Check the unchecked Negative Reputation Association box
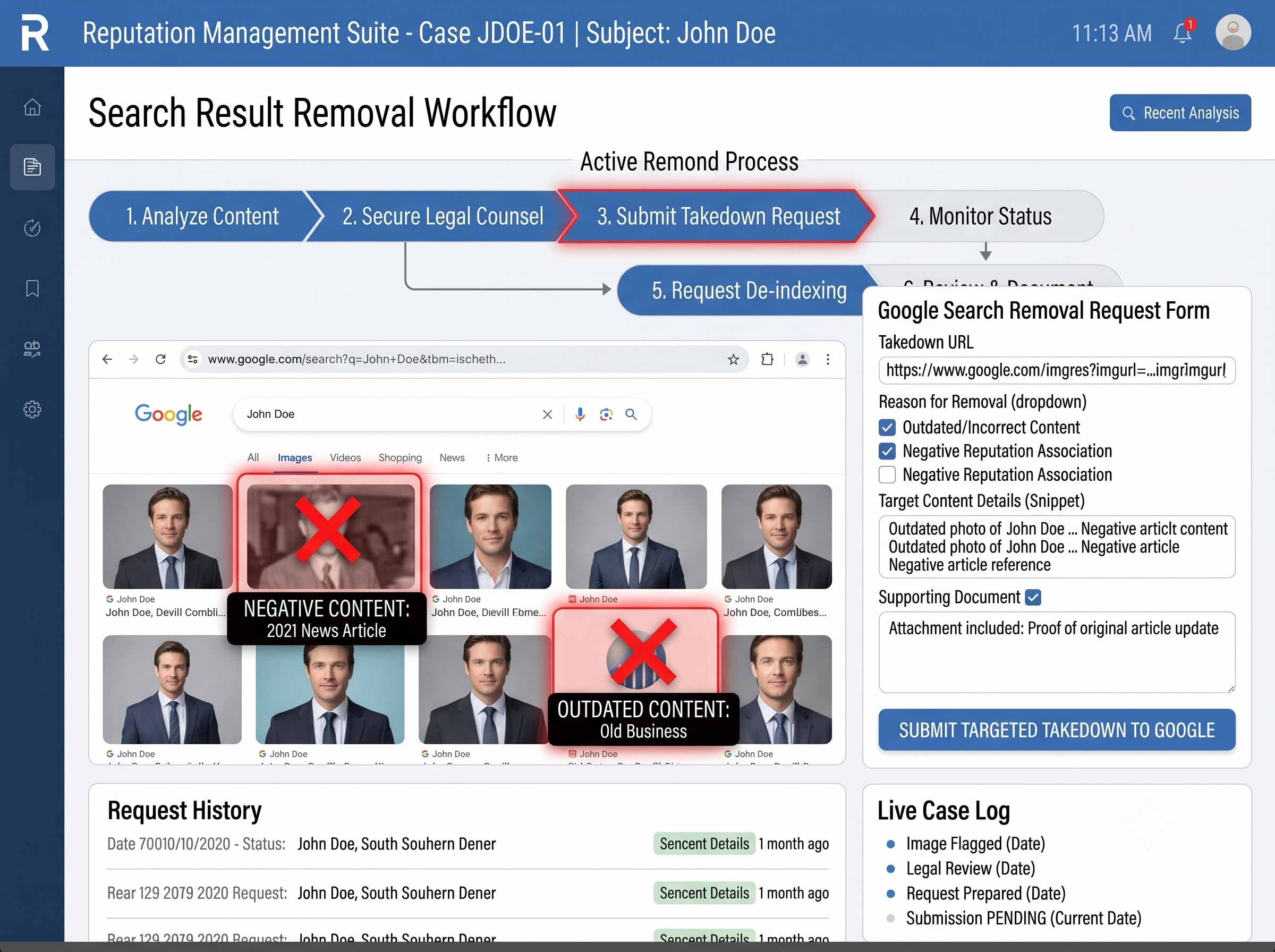The image size is (1275, 952). pyautogui.click(x=887, y=475)
